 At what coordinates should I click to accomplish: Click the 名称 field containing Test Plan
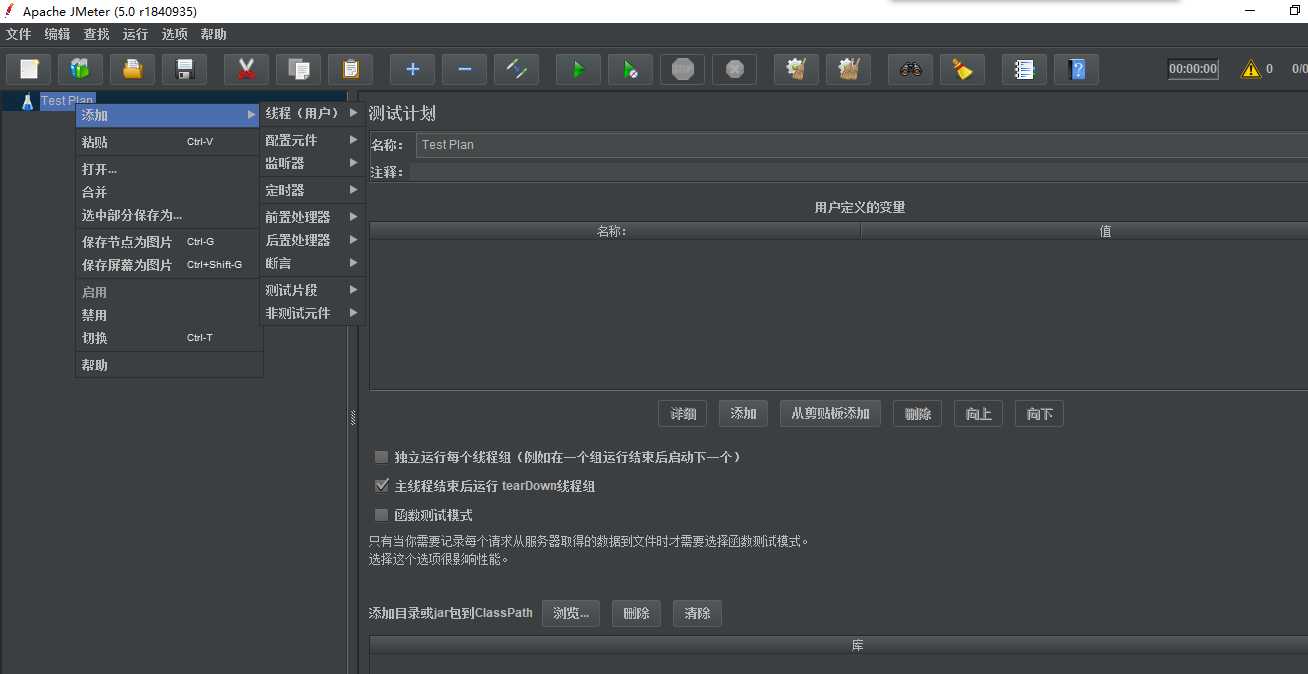[862, 145]
